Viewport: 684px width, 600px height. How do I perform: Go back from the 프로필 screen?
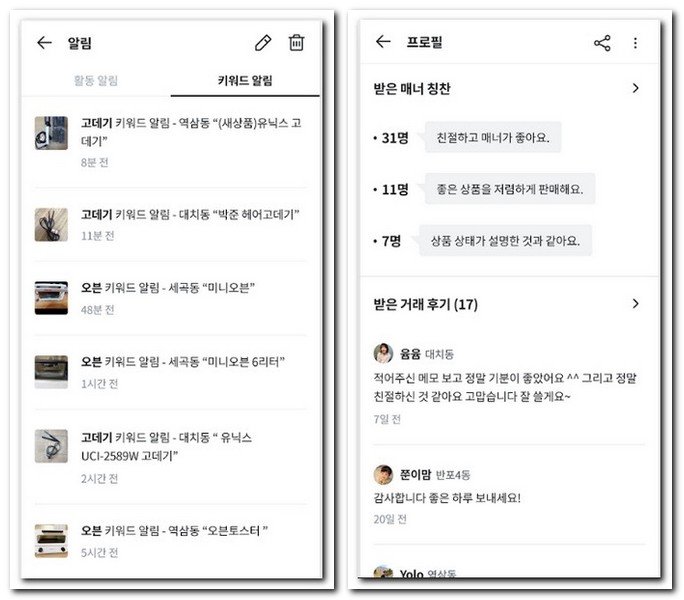pos(383,41)
